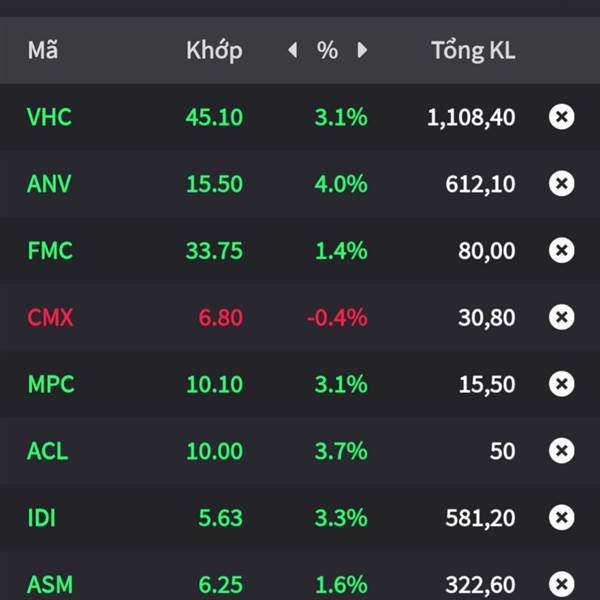The height and width of the screenshot is (600, 600).
Task: Switch percent column right with the arrow
Action: coord(362,50)
